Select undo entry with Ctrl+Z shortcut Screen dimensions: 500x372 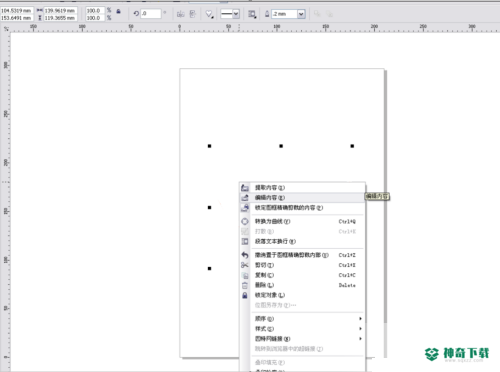coord(302,255)
